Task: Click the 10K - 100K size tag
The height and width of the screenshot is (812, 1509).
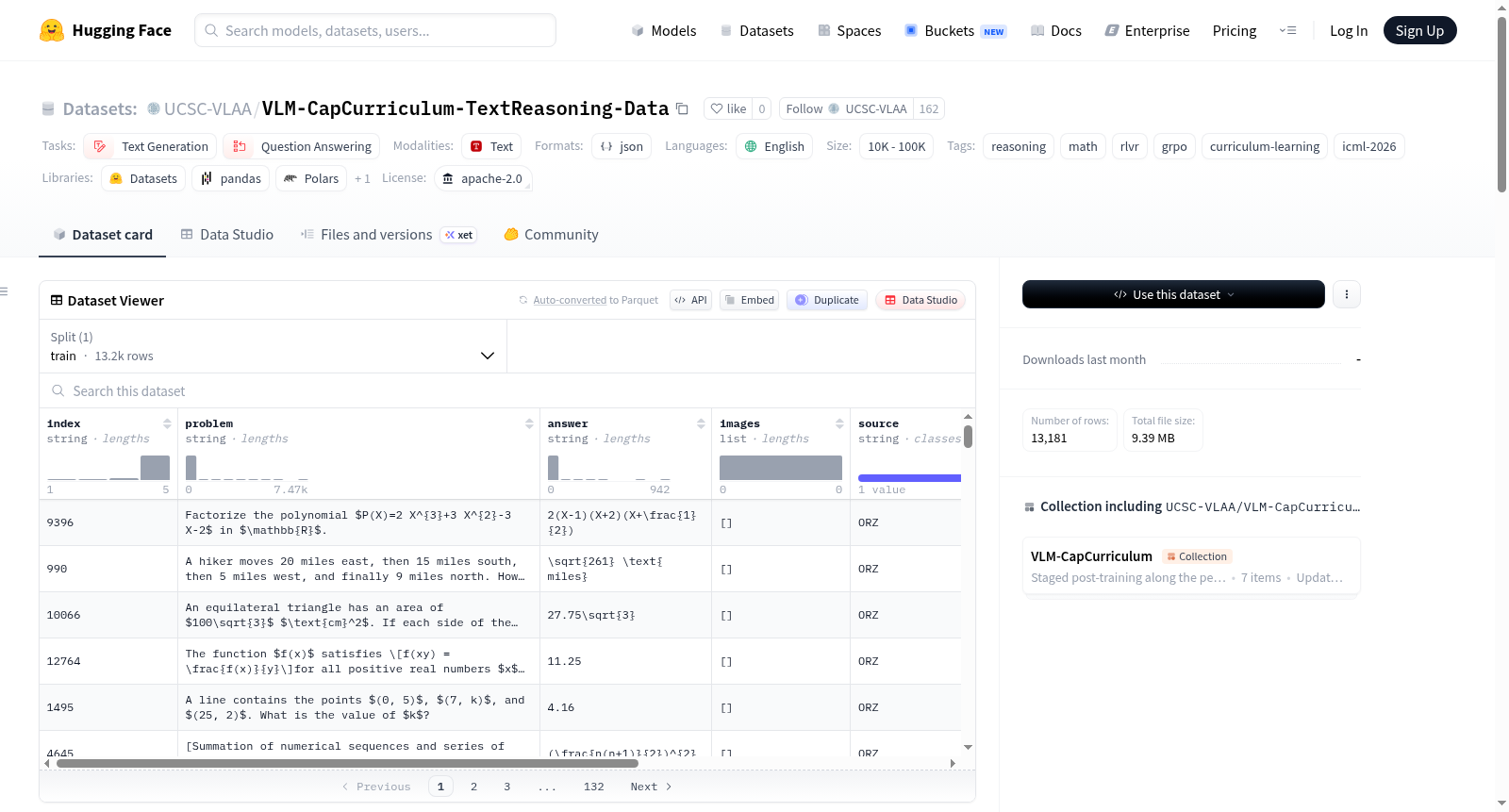Action: 897,147
